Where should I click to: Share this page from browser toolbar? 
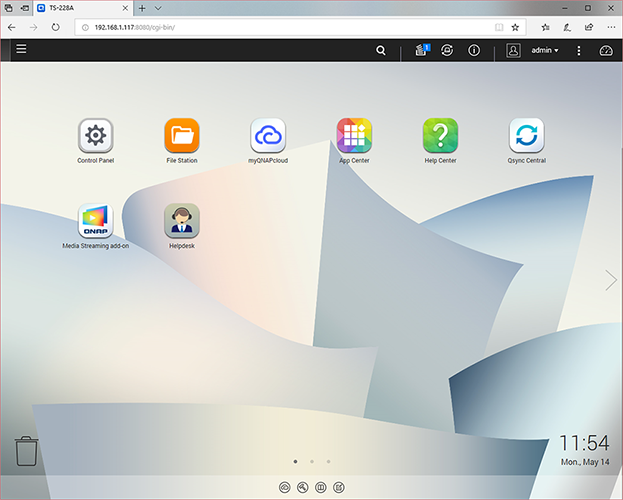click(x=589, y=27)
